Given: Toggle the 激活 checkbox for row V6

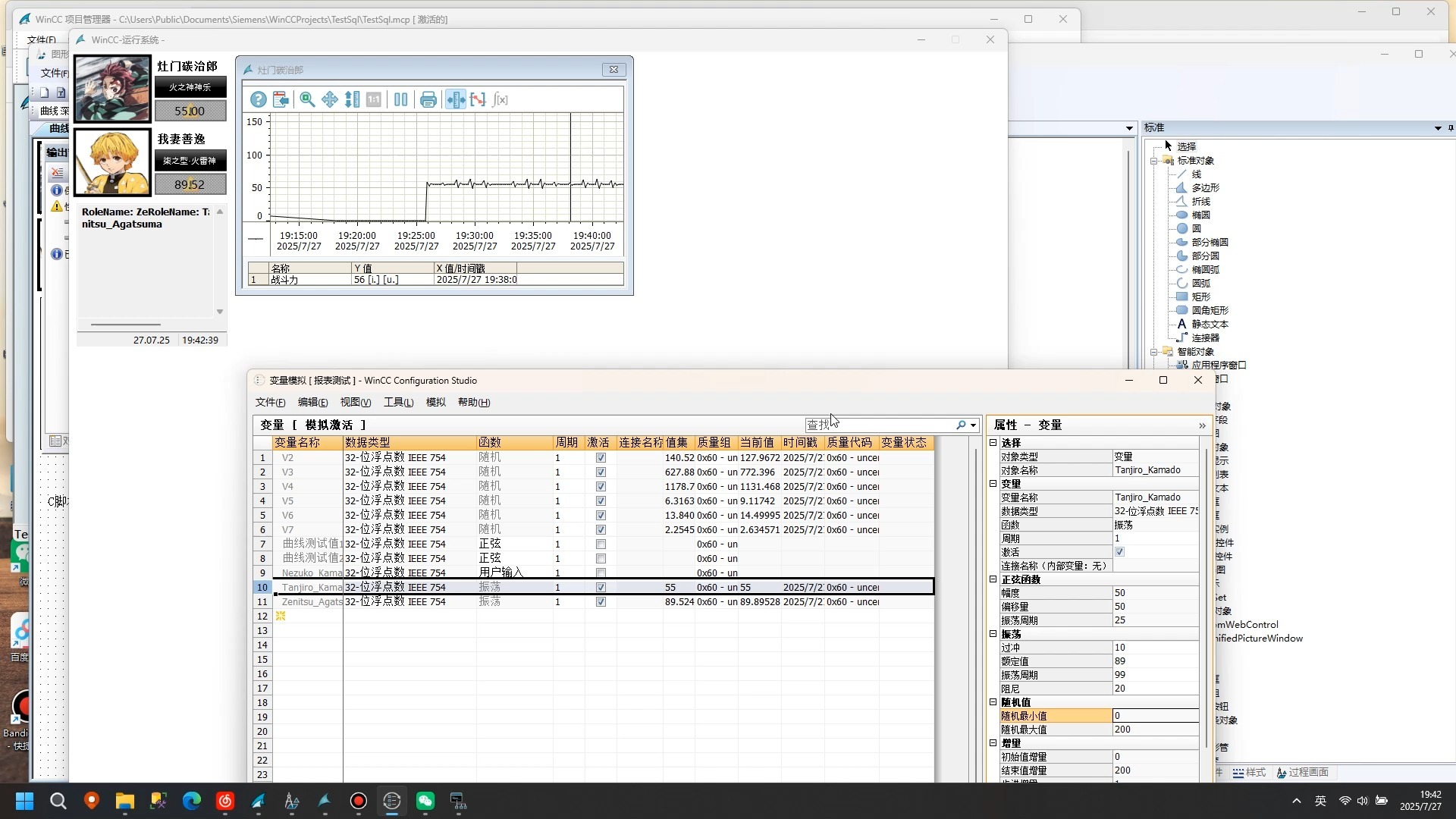Looking at the screenshot, I should pyautogui.click(x=601, y=516).
